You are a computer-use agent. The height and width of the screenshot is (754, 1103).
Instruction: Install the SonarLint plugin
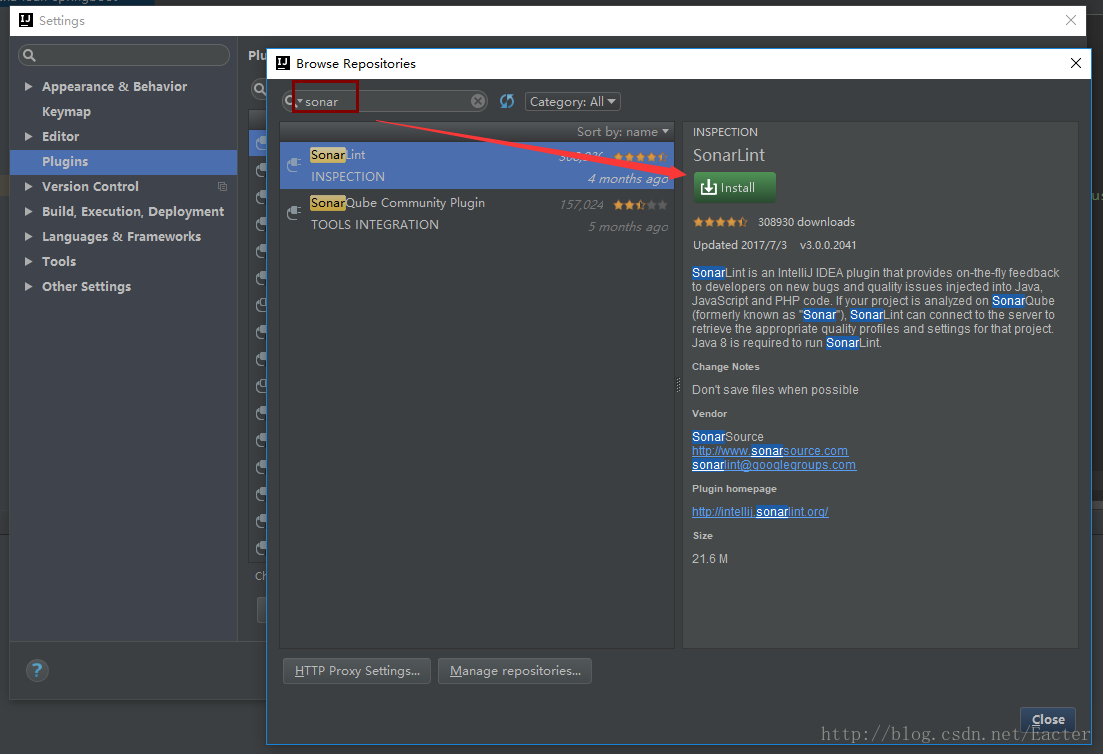click(x=734, y=188)
